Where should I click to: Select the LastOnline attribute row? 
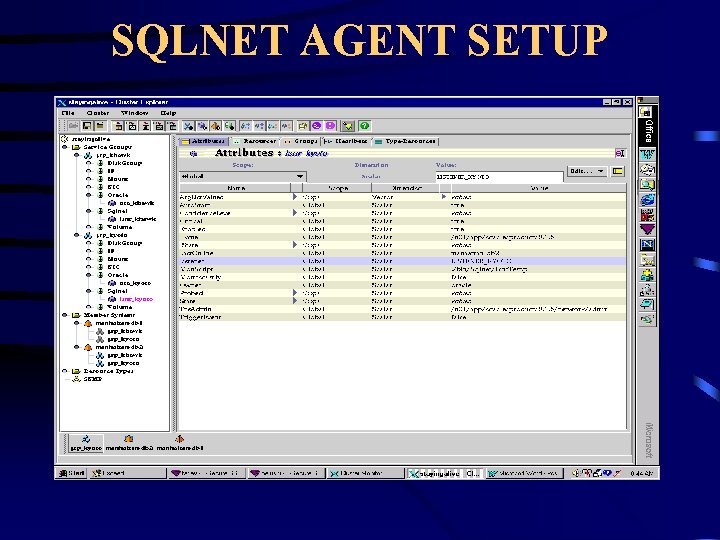[402, 253]
